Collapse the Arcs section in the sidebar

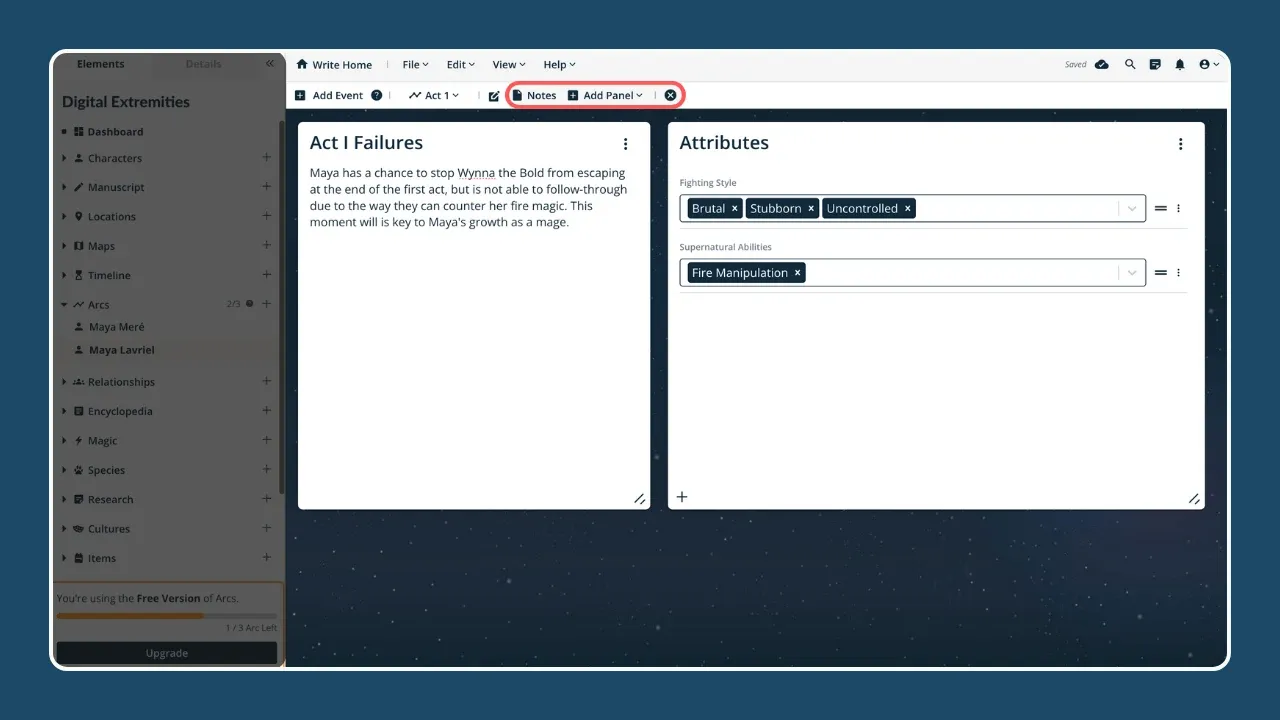pos(65,304)
